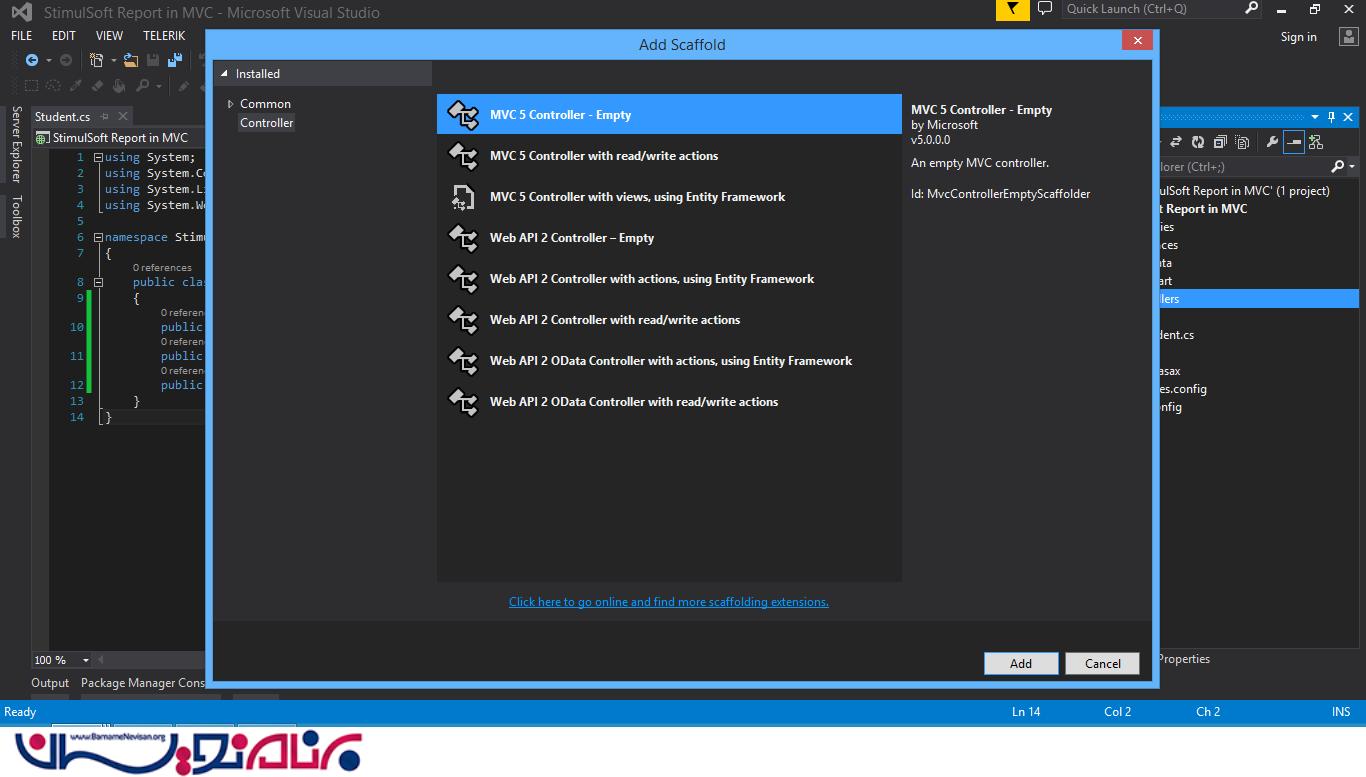The image size is (1366, 777).
Task: Click the Navigate Backward arrow icon
Action: pyautogui.click(x=32, y=60)
